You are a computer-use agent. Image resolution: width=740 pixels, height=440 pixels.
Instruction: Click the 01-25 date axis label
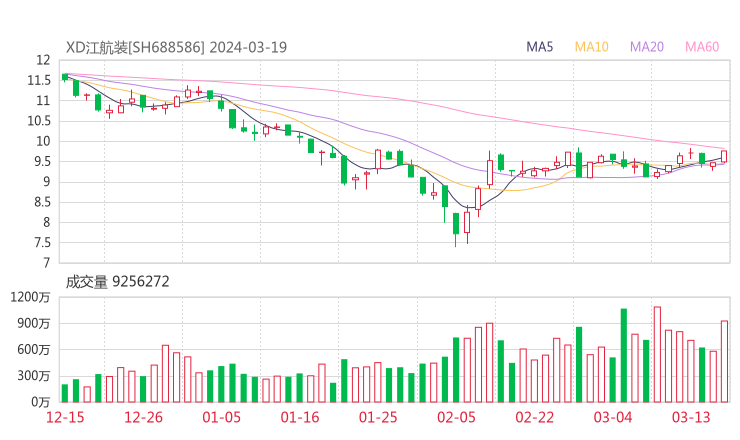click(378, 417)
